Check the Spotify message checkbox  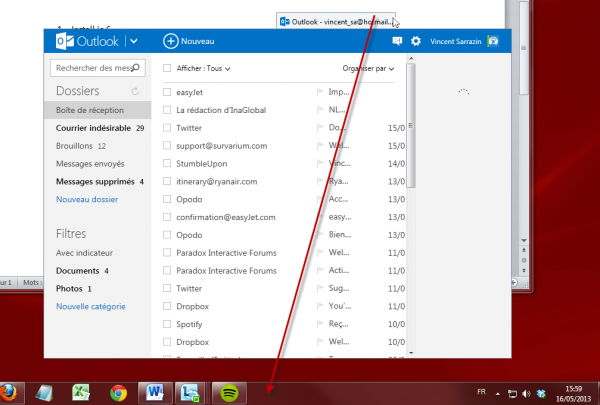(x=167, y=324)
